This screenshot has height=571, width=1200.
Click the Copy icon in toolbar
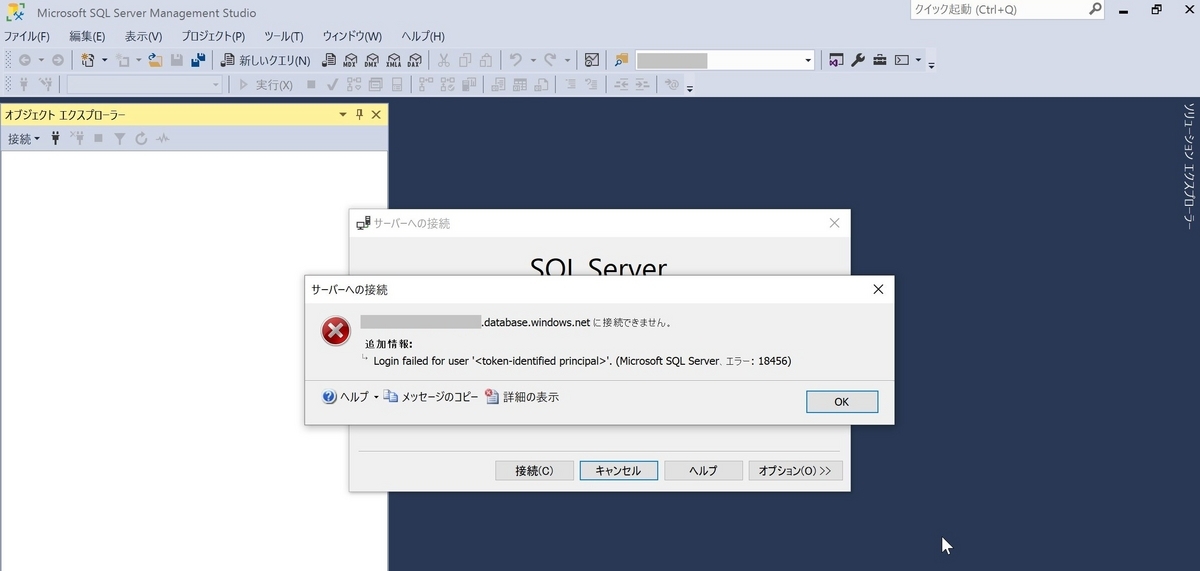(x=465, y=60)
